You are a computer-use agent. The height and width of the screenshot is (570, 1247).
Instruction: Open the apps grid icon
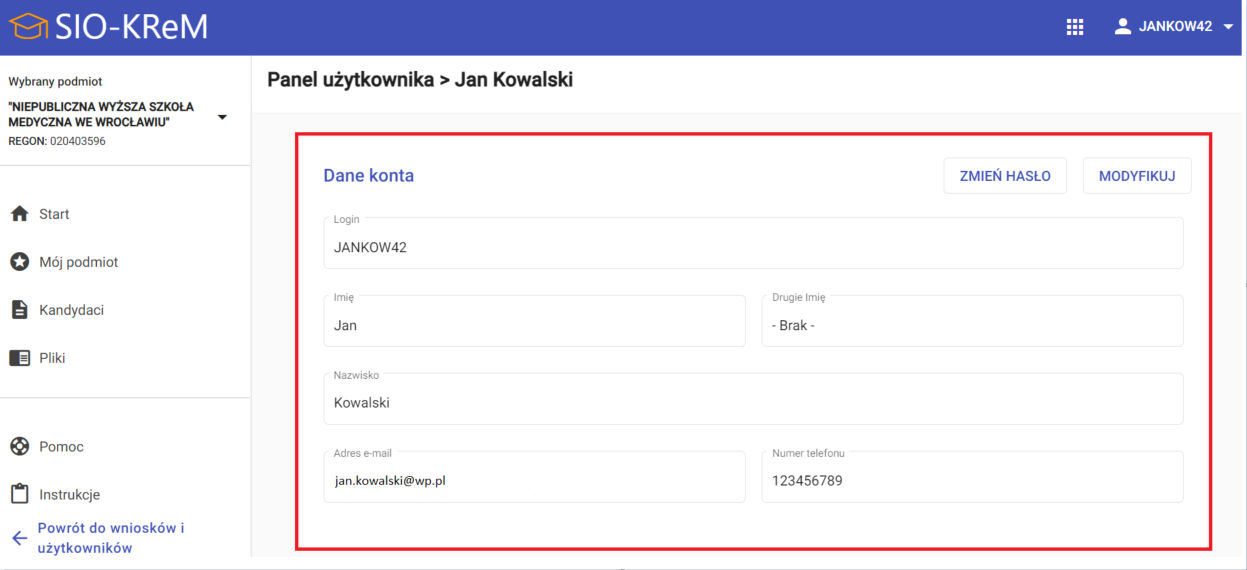point(1075,27)
